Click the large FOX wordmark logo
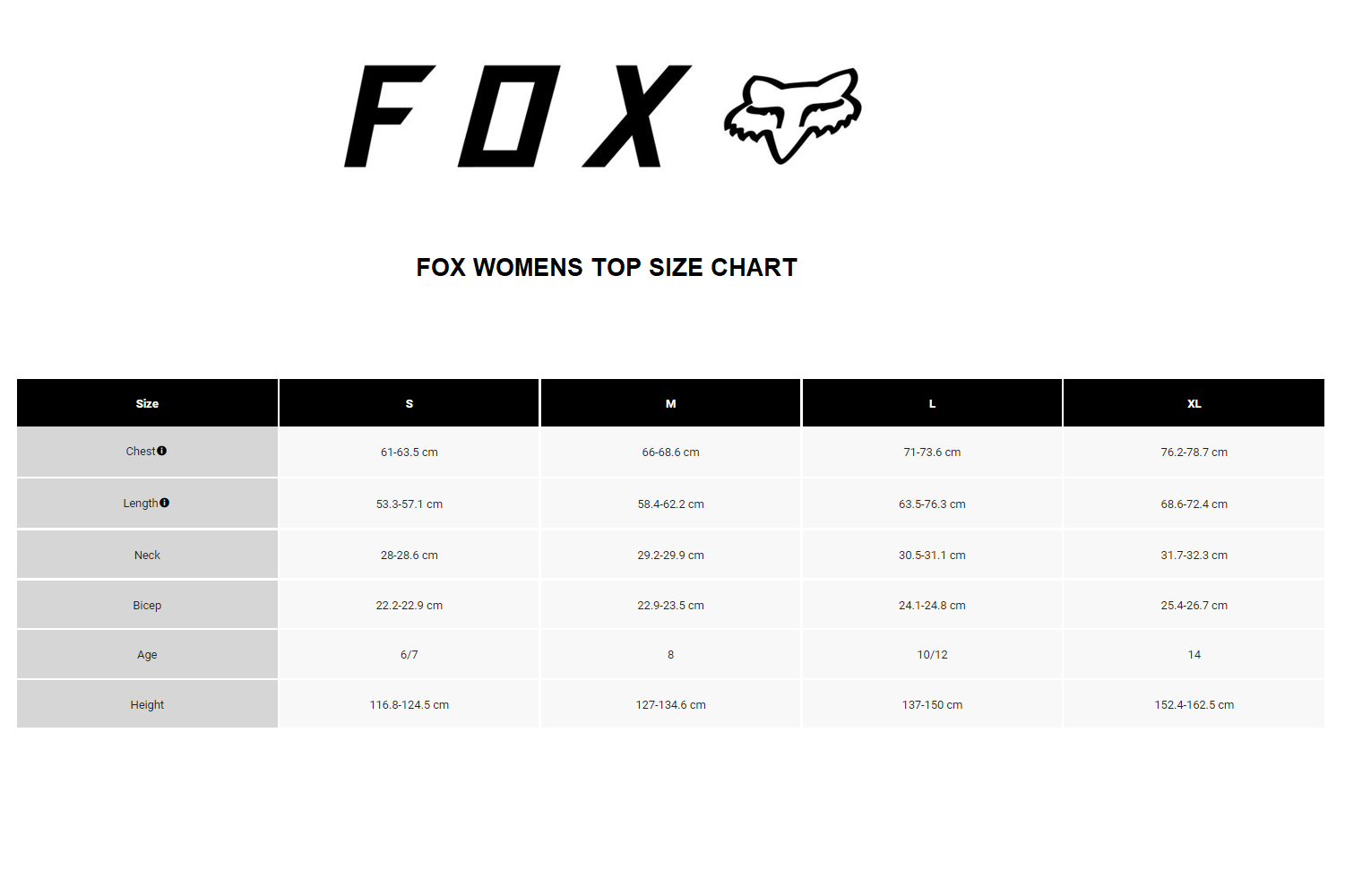Screen dimensions: 1345x896 coord(517,116)
